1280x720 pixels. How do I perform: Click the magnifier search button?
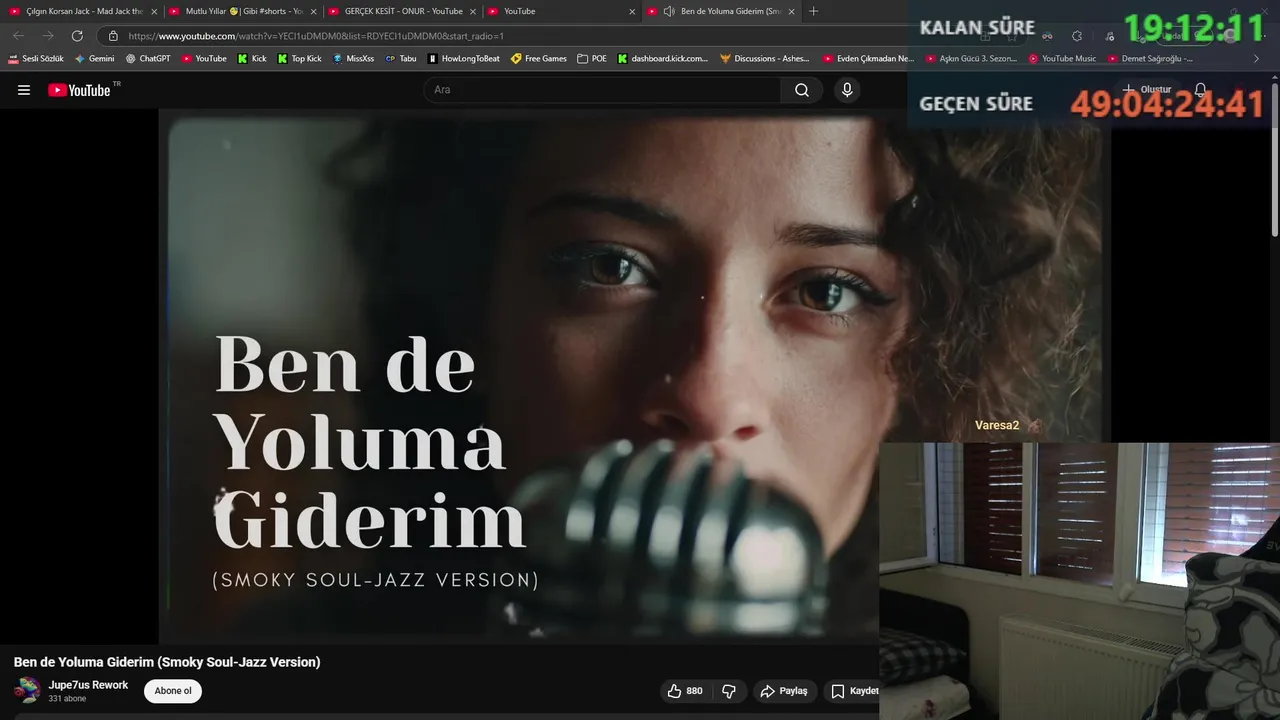pos(802,90)
